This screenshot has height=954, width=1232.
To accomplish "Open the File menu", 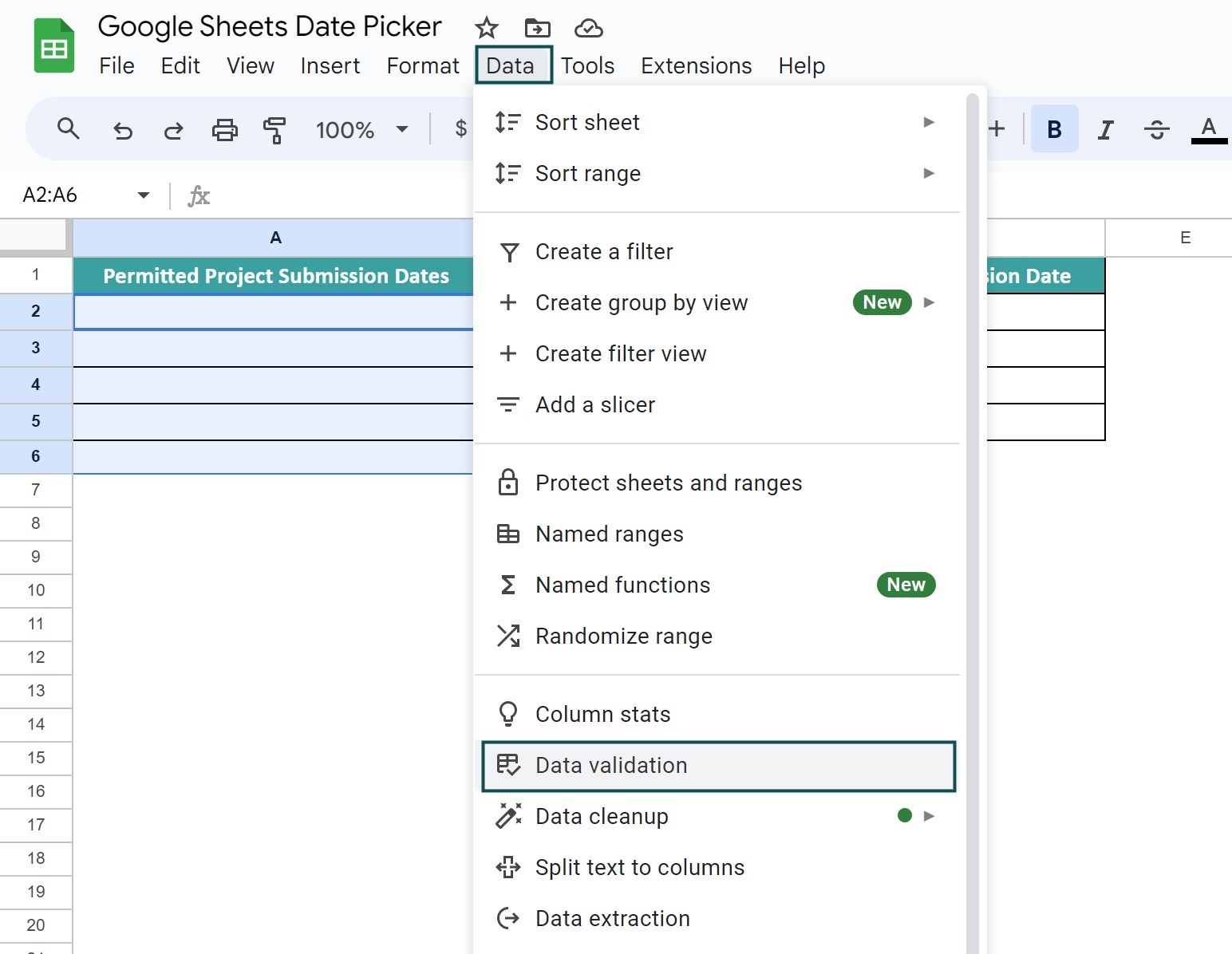I will 116,65.
